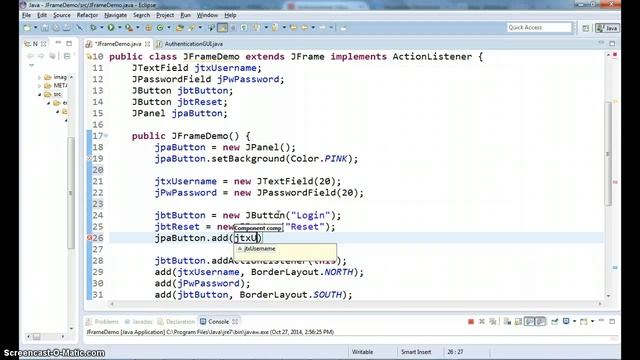Collapse the 'src' folder in navigator
The image size is (640, 360).
point(40,94)
